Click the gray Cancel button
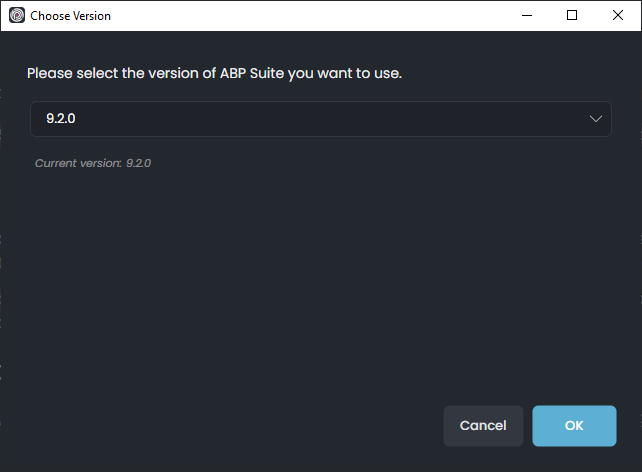Viewport: 642px width, 472px height. tap(483, 425)
